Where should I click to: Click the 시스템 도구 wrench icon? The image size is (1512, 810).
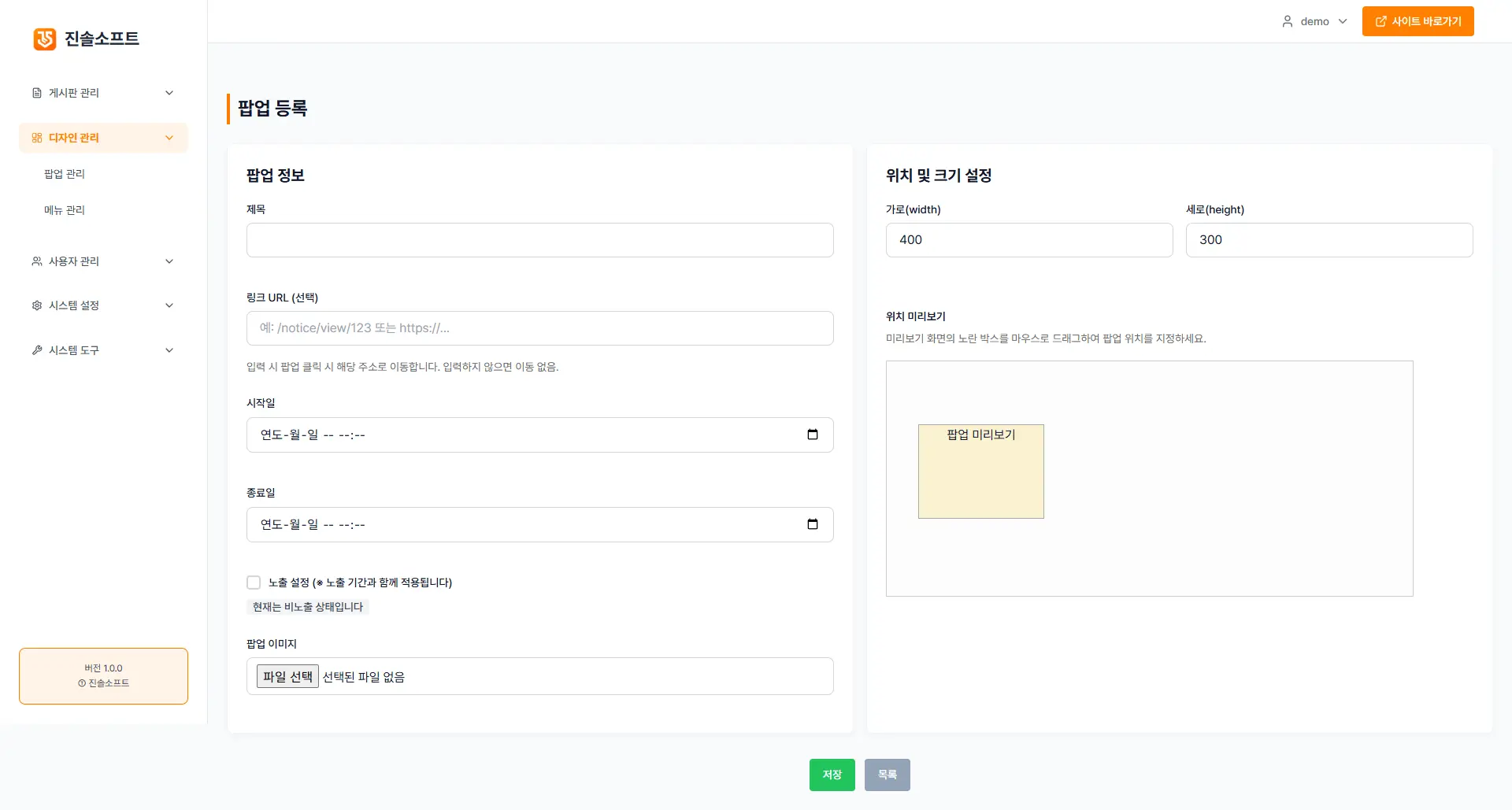tap(37, 350)
